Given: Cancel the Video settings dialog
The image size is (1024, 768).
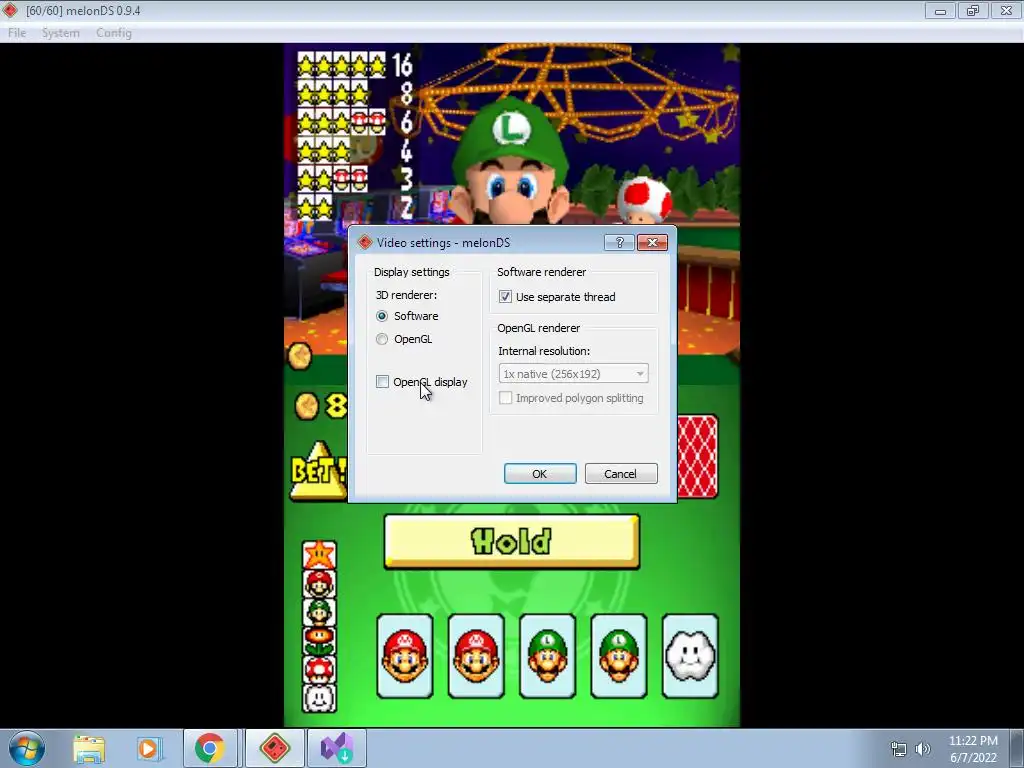Looking at the screenshot, I should coord(621,473).
